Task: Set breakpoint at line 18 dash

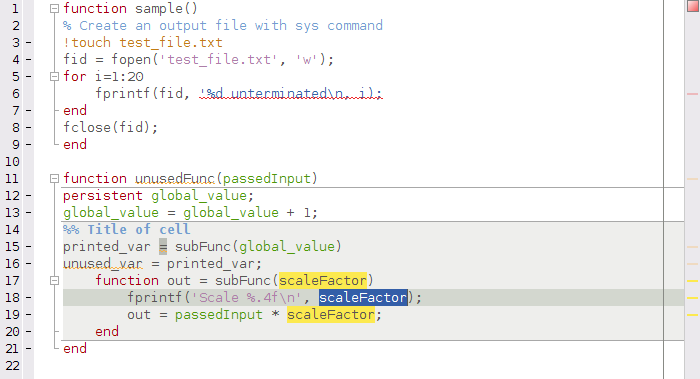Action: 29,297
